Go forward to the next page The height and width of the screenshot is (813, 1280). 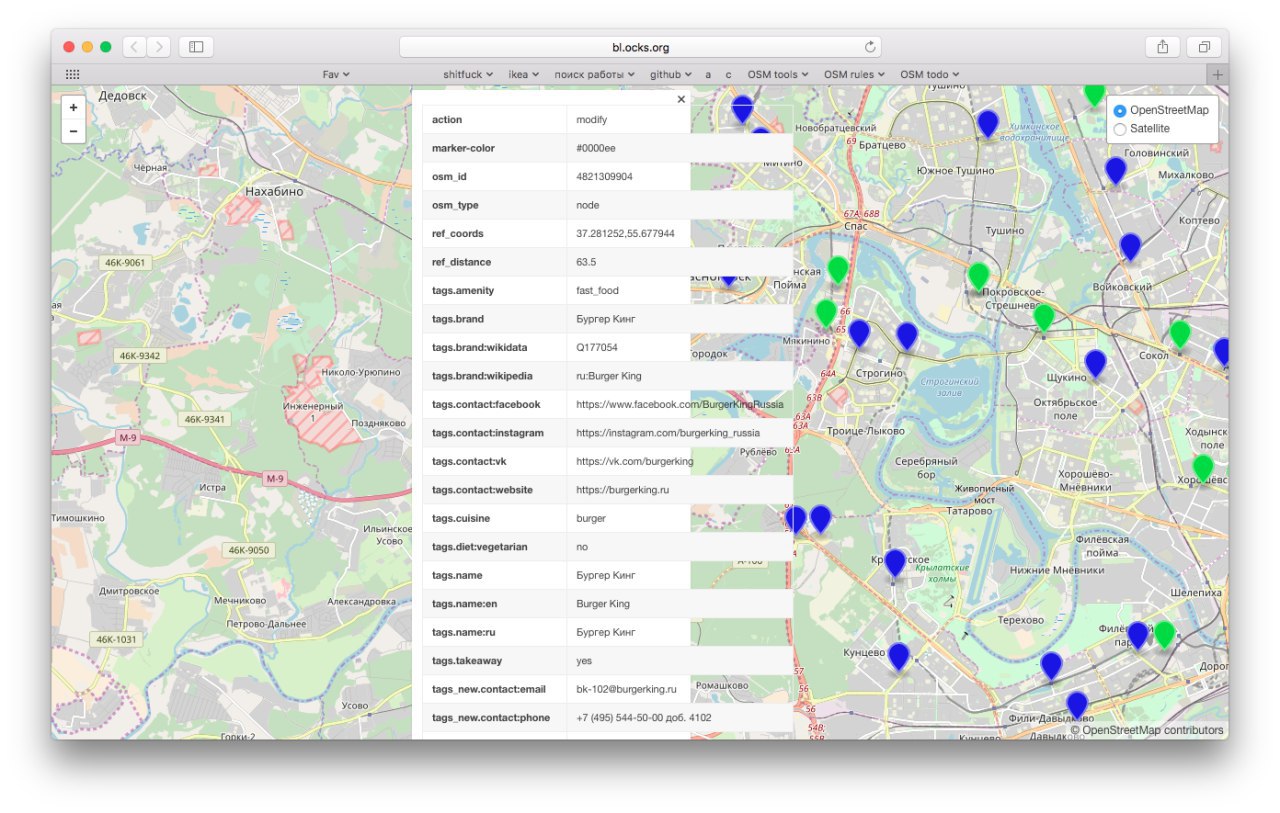coord(158,47)
